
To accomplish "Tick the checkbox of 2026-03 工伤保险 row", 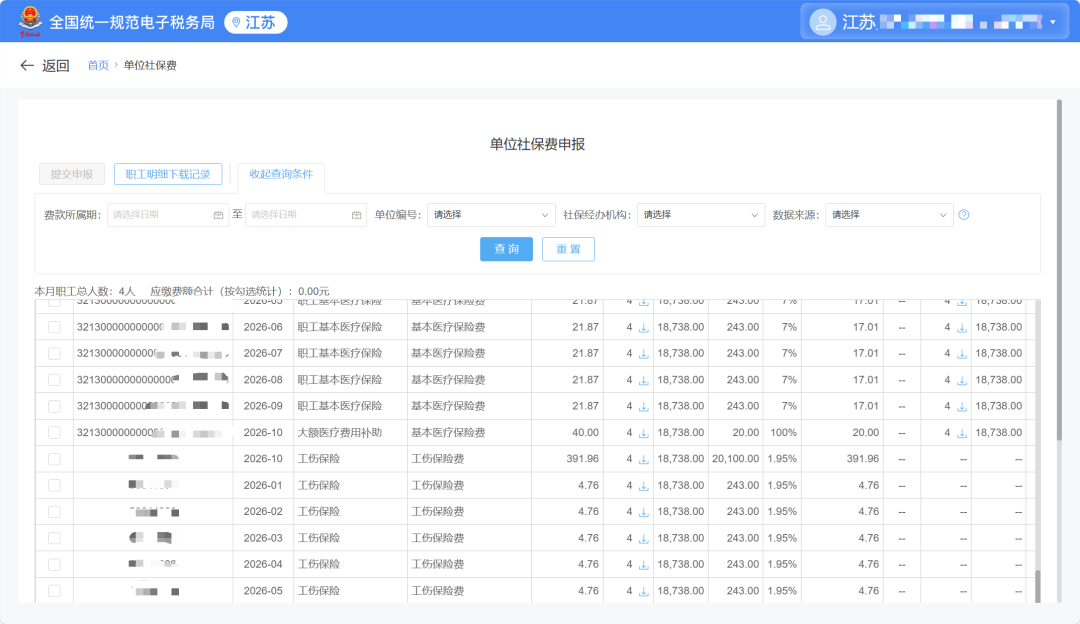I will 54,538.
